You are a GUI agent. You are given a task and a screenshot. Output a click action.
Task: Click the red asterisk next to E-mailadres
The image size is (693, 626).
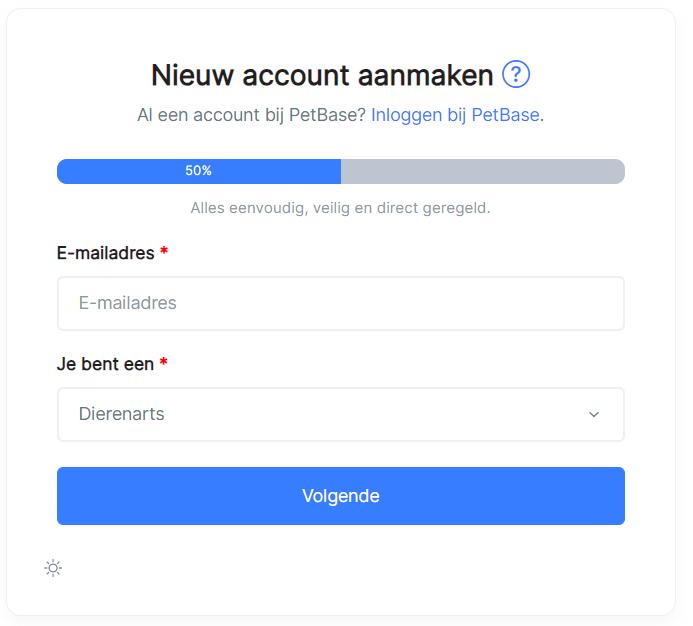[164, 251]
